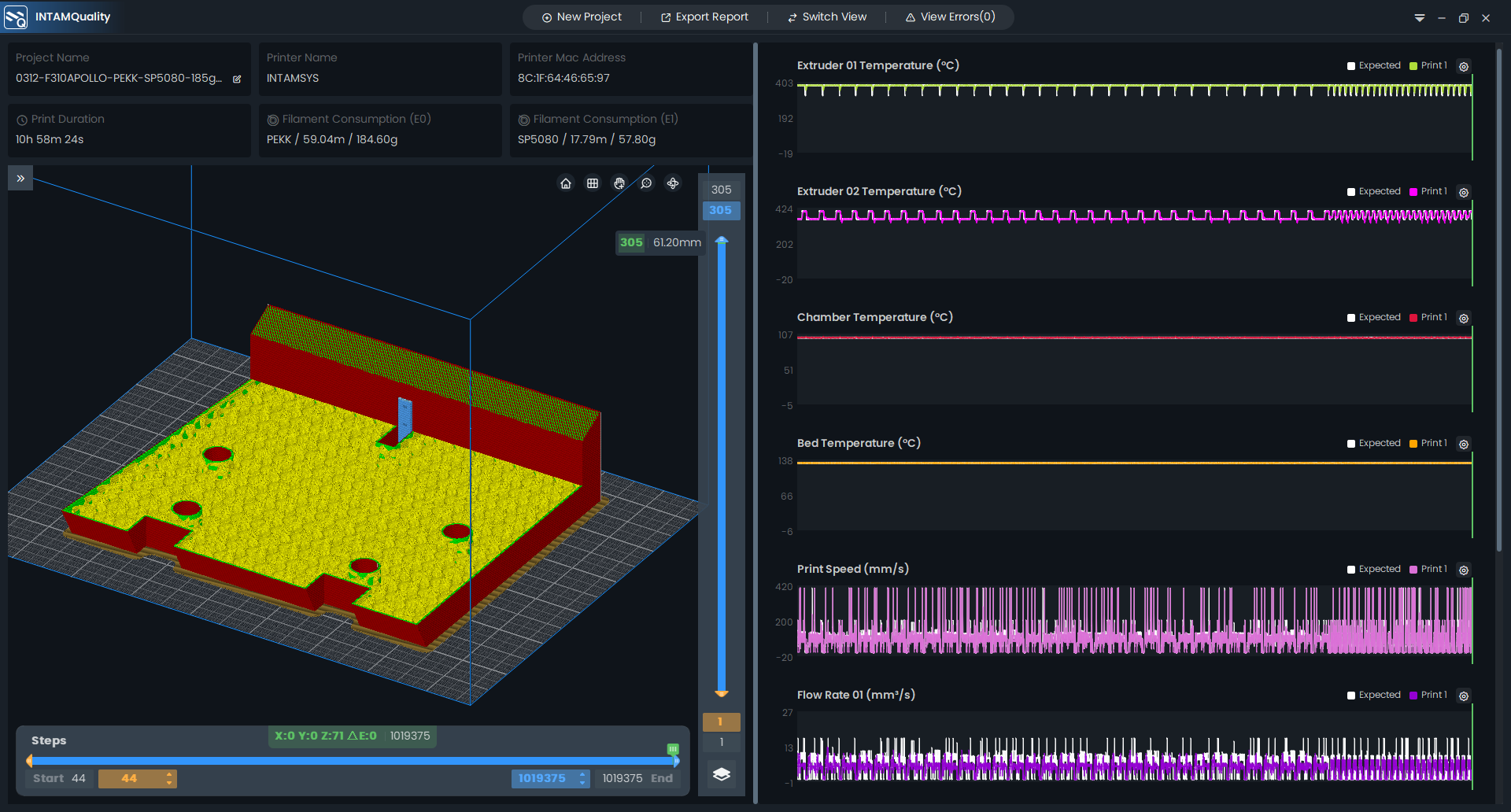Click the start step 44 spinner arrows

[169, 778]
